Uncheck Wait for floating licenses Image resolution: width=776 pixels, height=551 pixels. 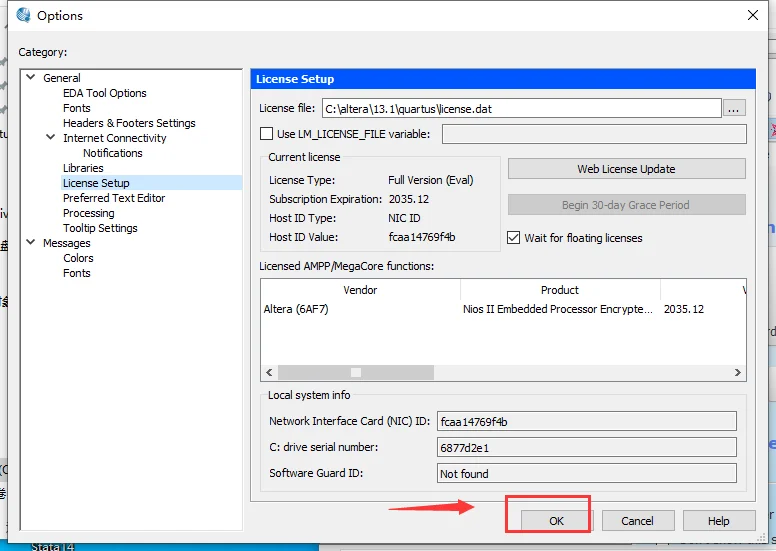click(514, 238)
